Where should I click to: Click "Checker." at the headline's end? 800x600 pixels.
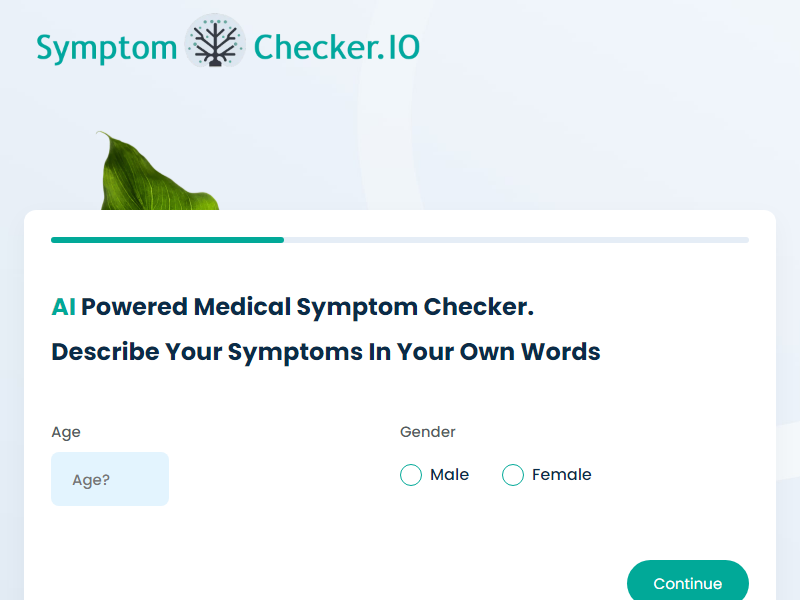(479, 307)
